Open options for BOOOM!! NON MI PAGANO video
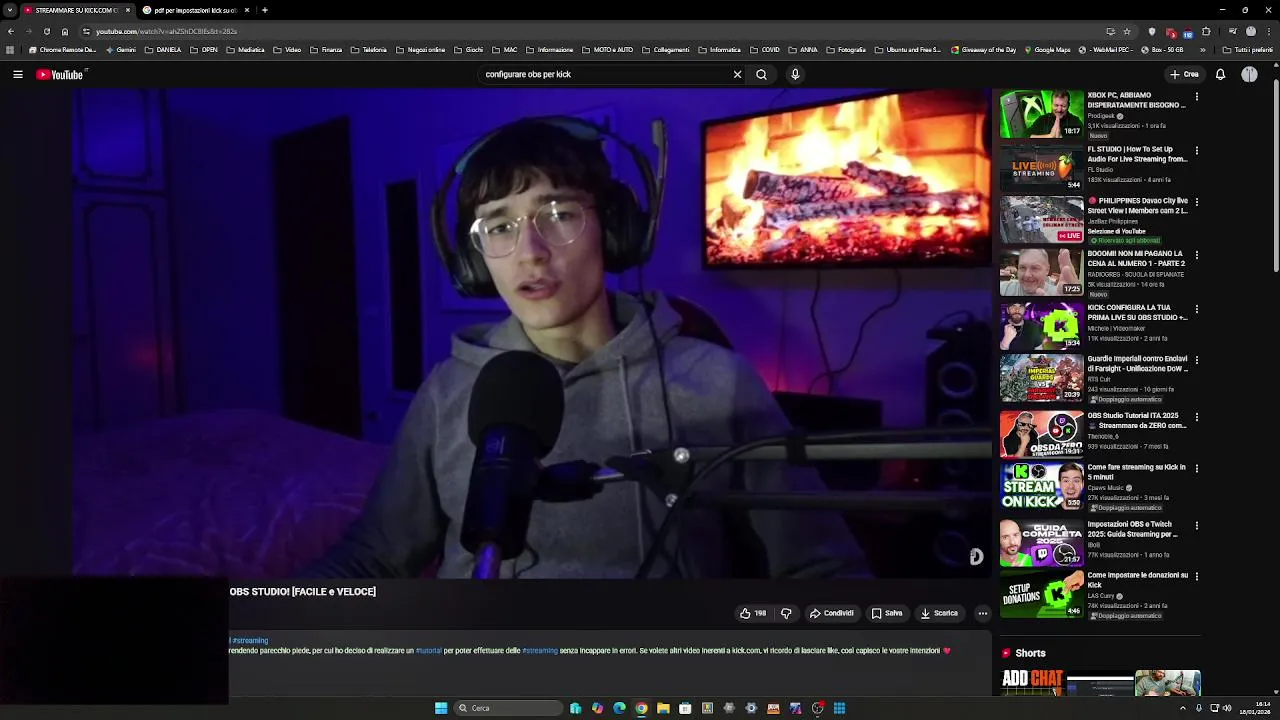The image size is (1280, 720). pos(1196,255)
